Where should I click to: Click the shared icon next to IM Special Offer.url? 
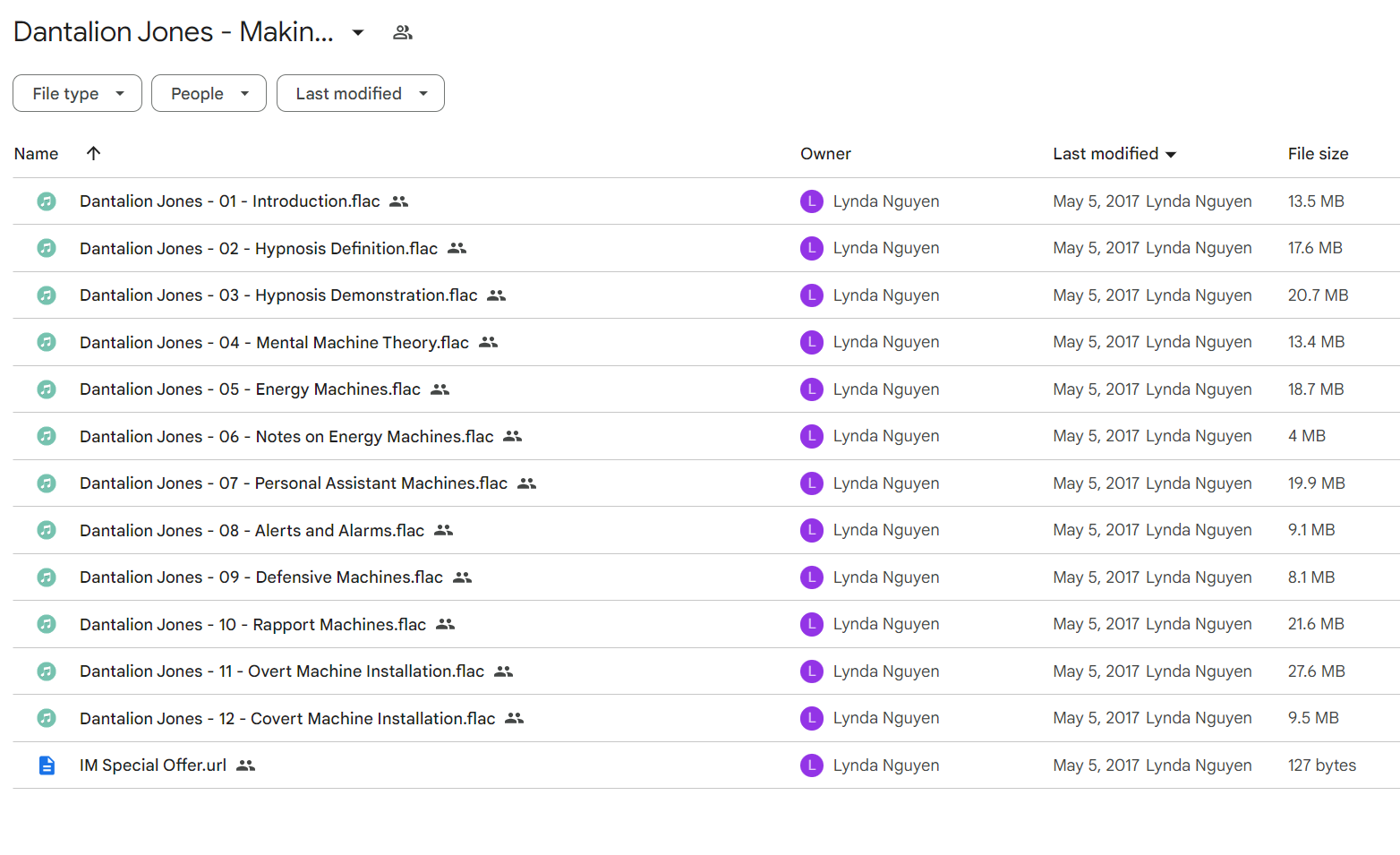(x=246, y=765)
